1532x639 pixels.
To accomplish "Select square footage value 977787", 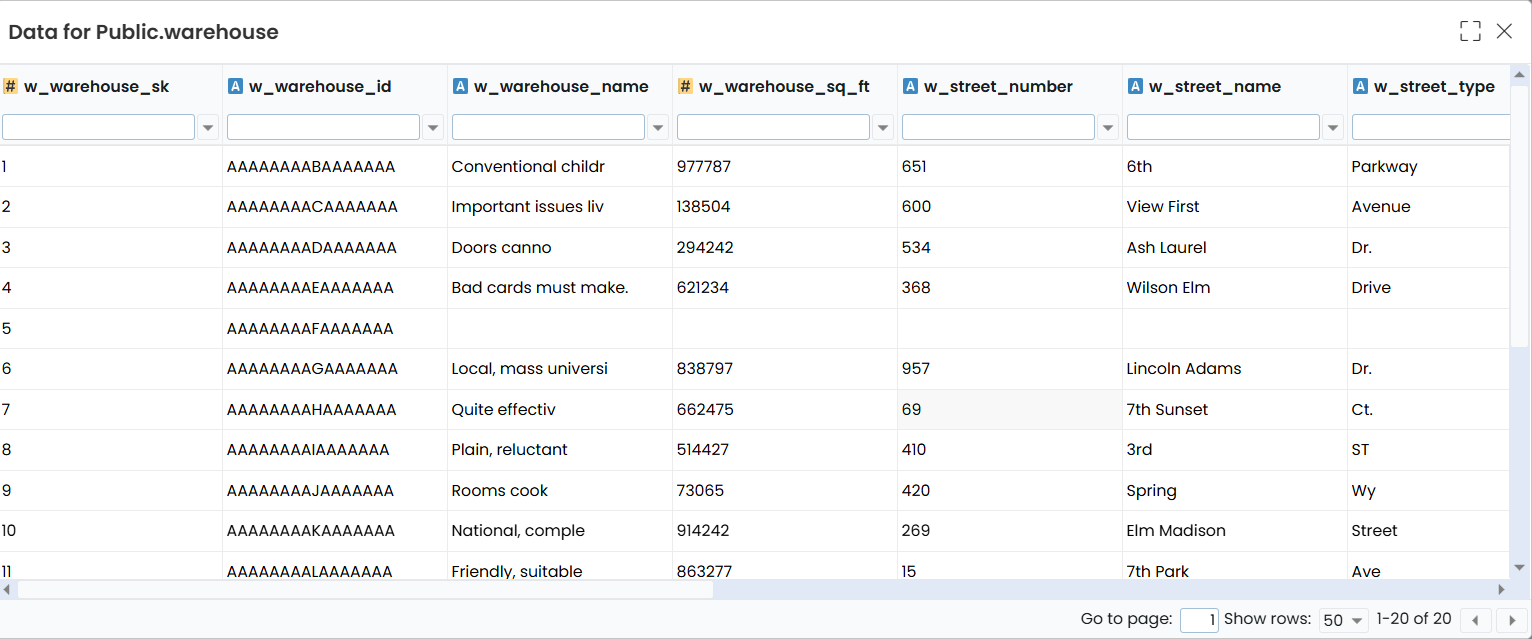I will [785, 167].
